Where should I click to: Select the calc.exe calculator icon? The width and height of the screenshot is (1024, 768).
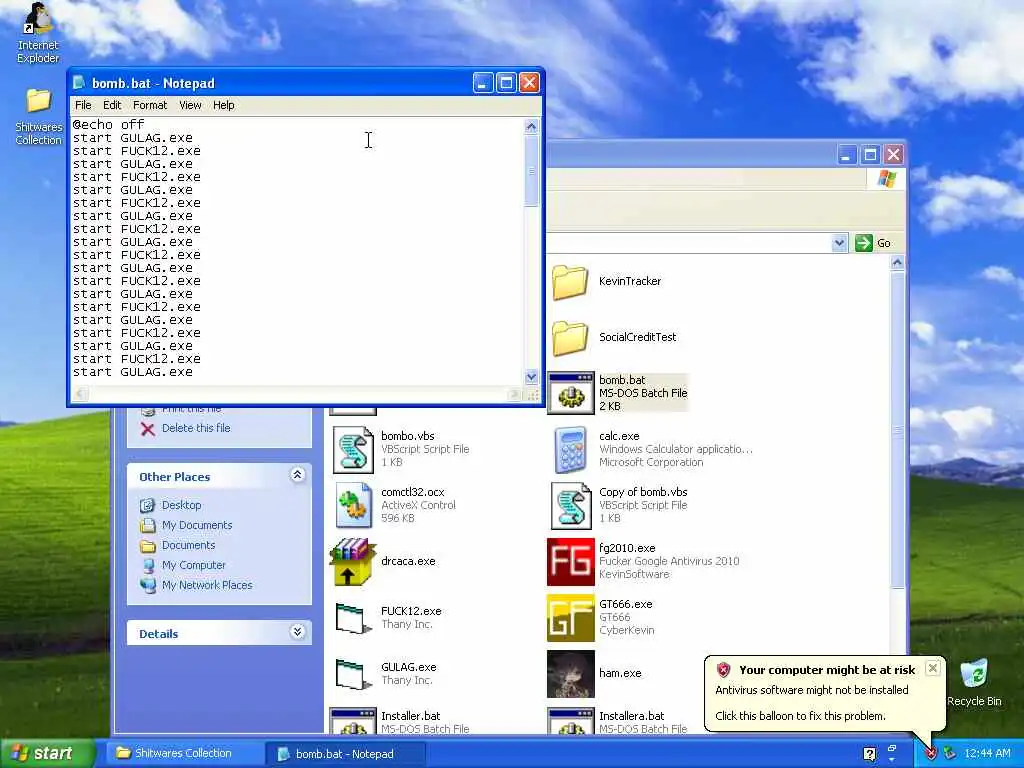tap(571, 449)
